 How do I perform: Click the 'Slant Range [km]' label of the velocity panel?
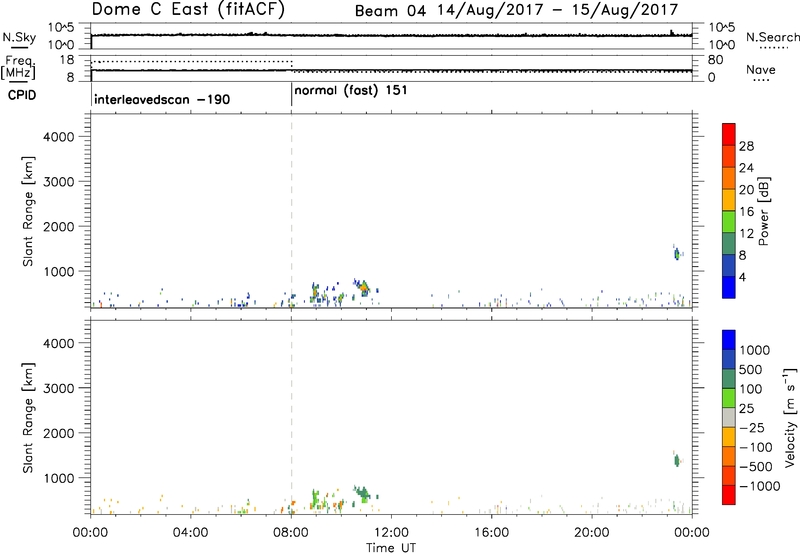click(28, 418)
